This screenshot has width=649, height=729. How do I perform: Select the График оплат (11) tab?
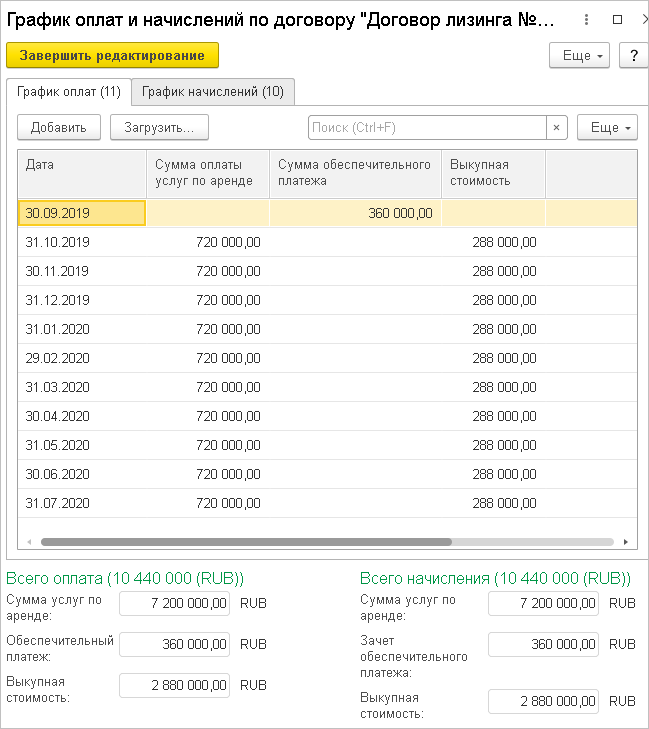[69, 92]
